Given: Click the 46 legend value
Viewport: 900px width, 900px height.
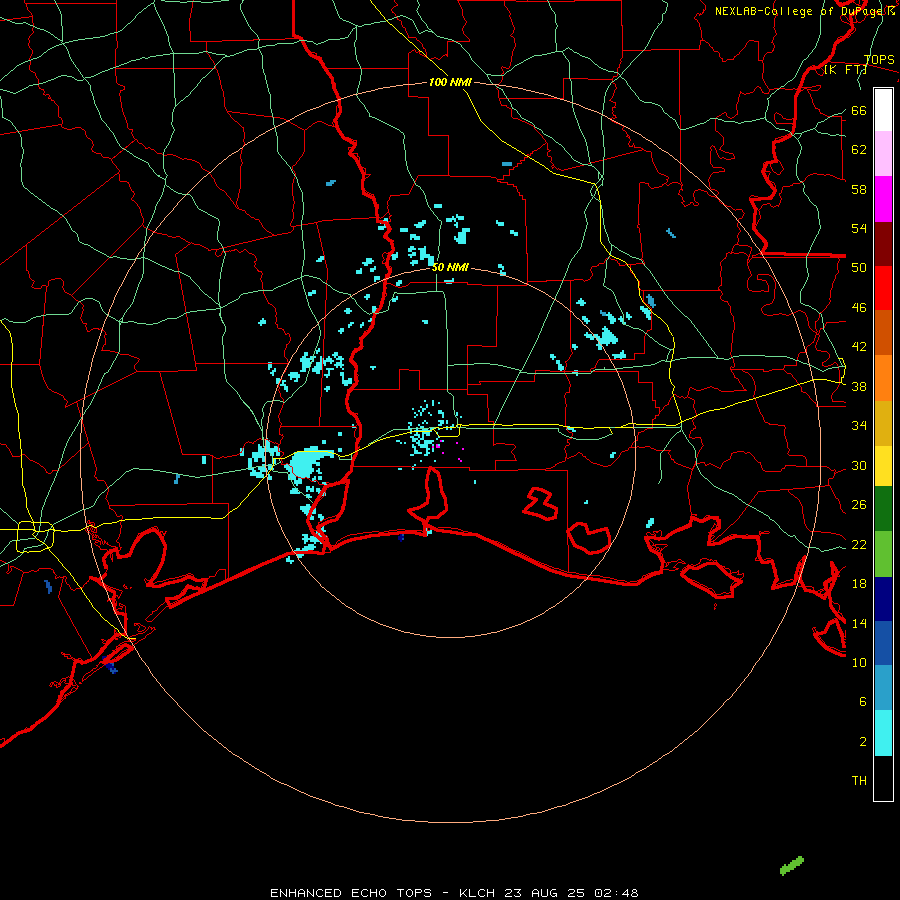Looking at the screenshot, I should point(859,307).
